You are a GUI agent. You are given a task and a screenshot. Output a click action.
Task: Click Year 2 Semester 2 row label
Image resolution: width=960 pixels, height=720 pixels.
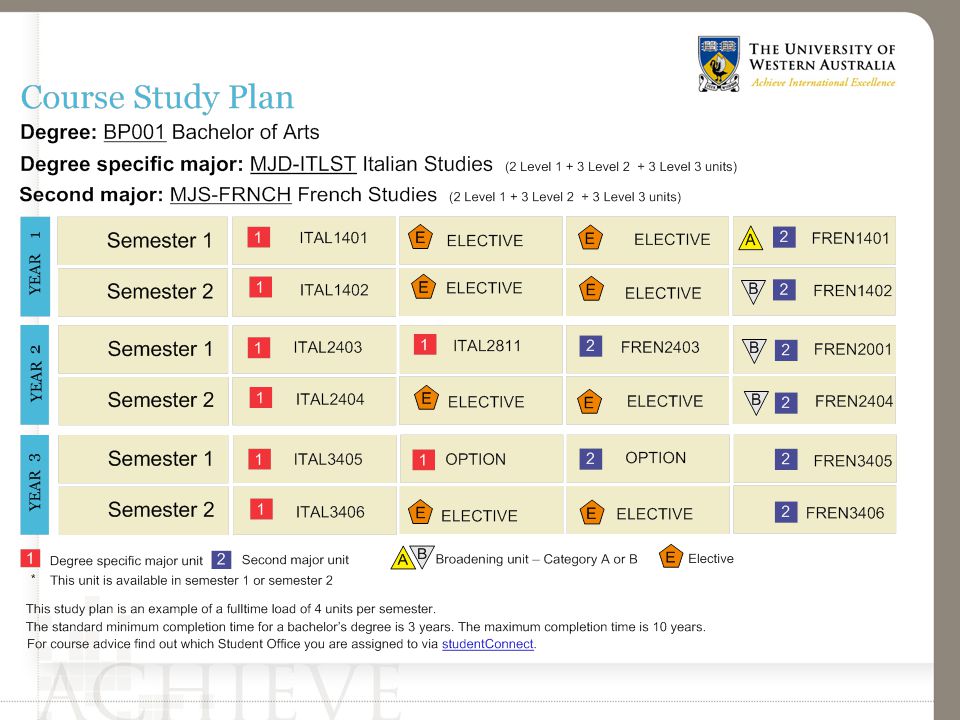(x=161, y=400)
